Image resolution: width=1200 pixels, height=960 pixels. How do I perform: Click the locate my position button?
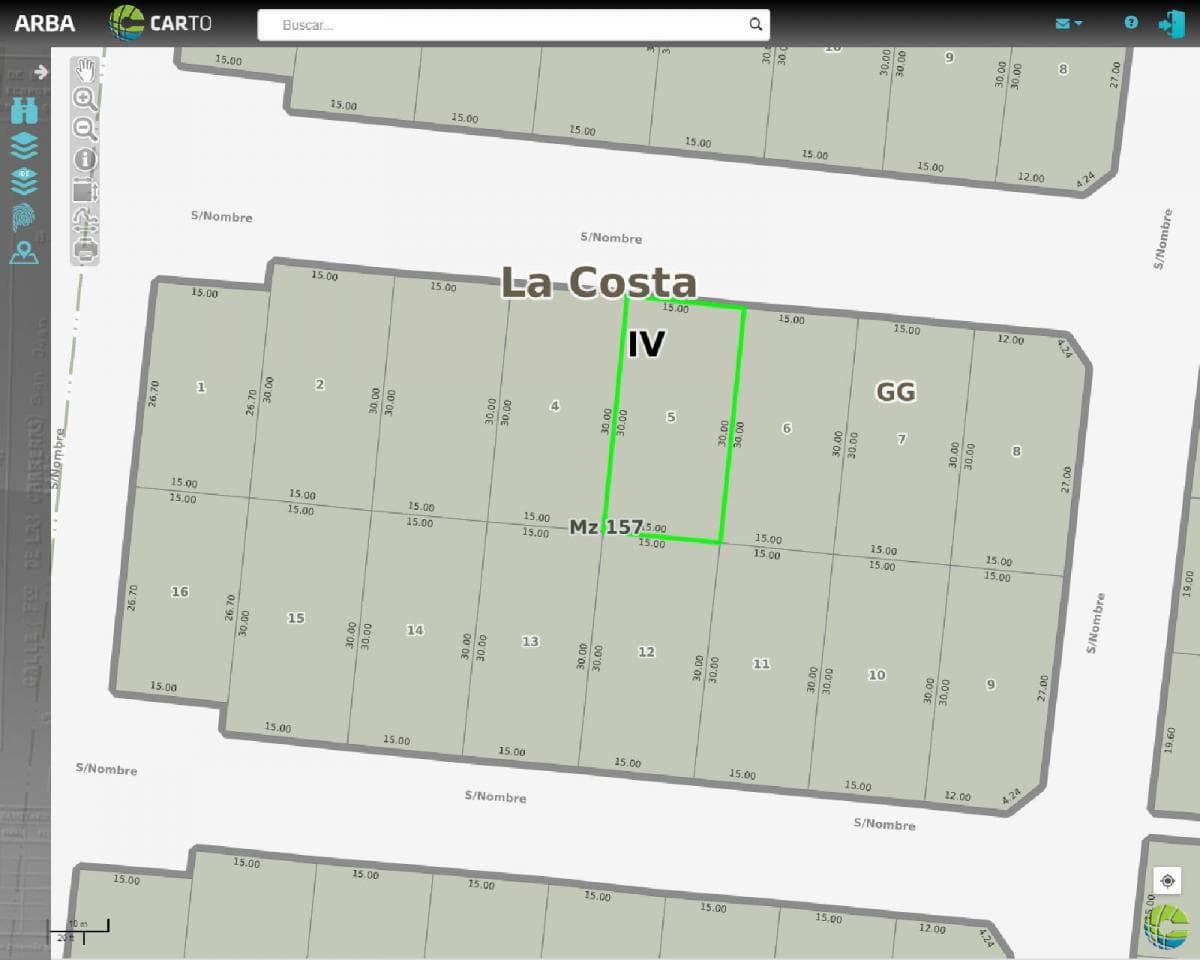pos(1167,881)
